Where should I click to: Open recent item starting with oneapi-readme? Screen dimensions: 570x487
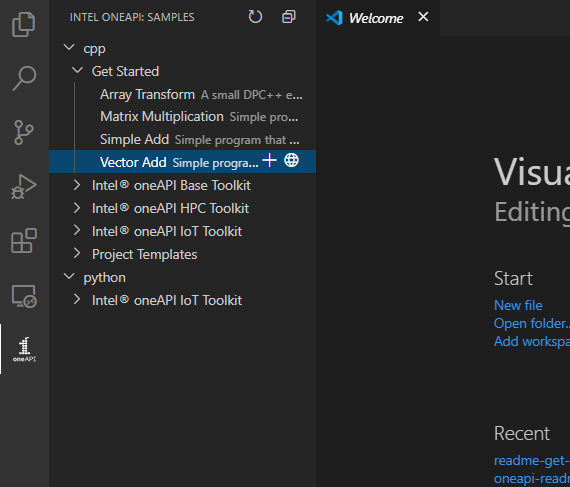(532, 478)
